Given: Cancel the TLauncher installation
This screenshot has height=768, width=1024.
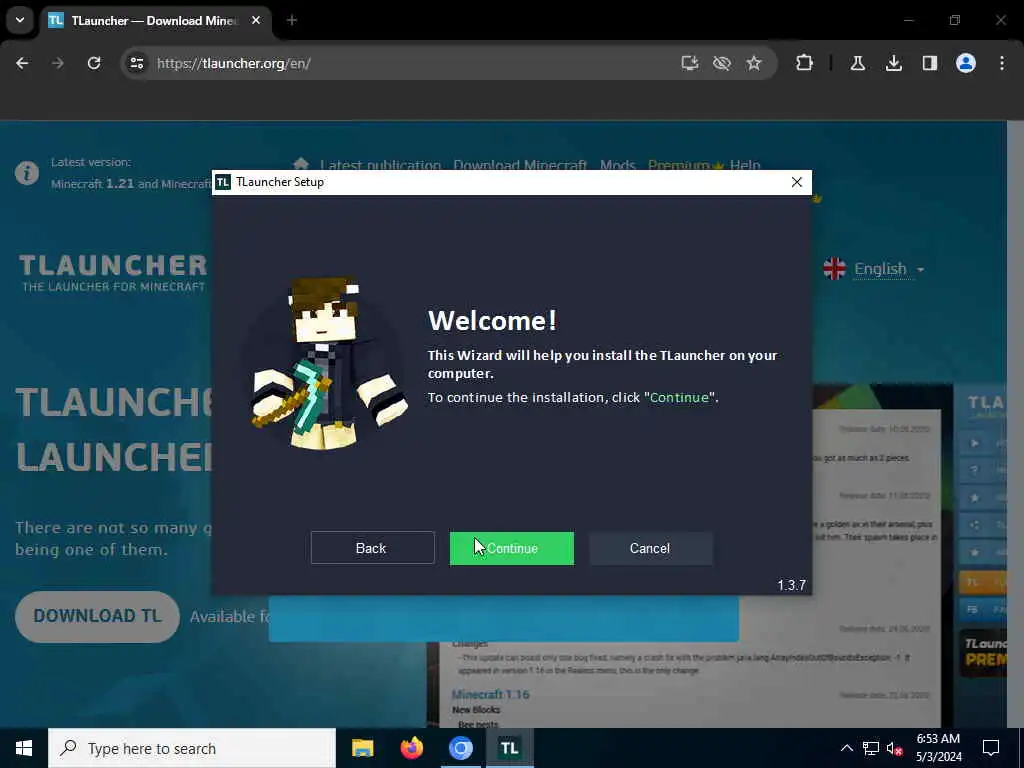Looking at the screenshot, I should (x=650, y=548).
